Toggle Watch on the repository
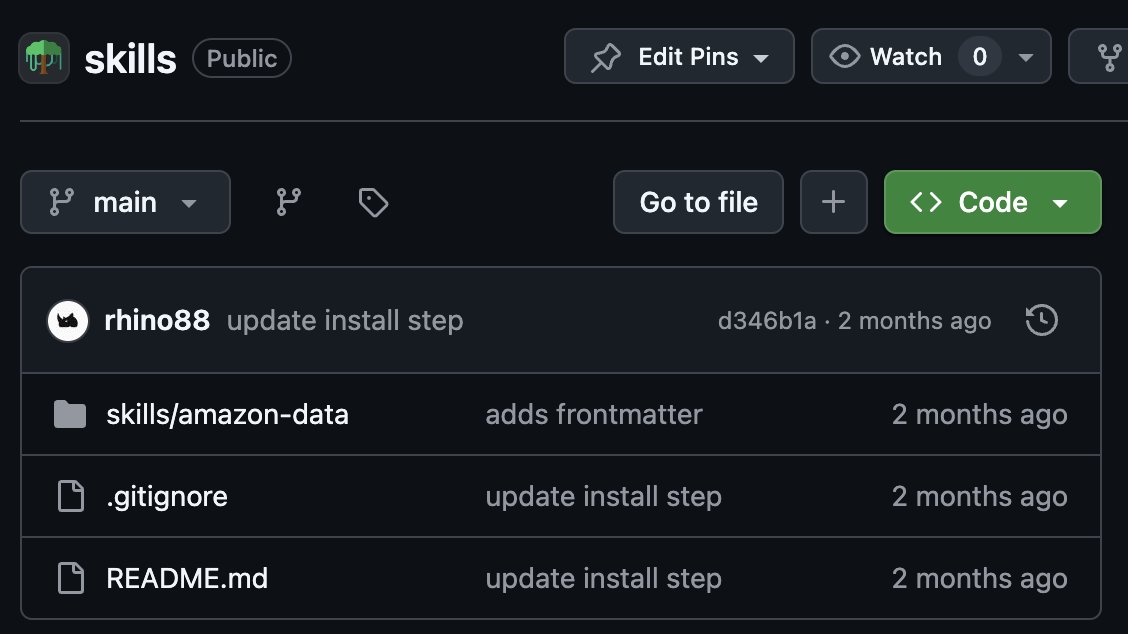The height and width of the screenshot is (634, 1128). coord(886,57)
